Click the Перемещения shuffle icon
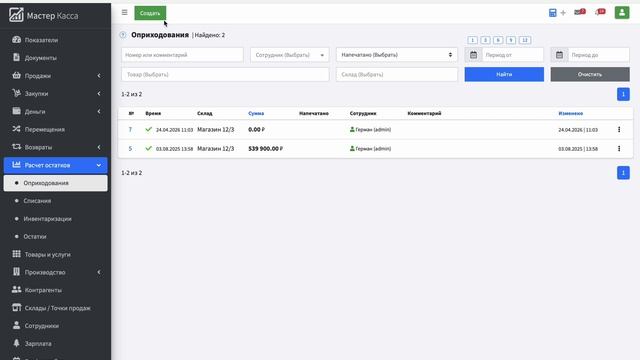Viewport: 640px width, 360px height. click(16, 129)
